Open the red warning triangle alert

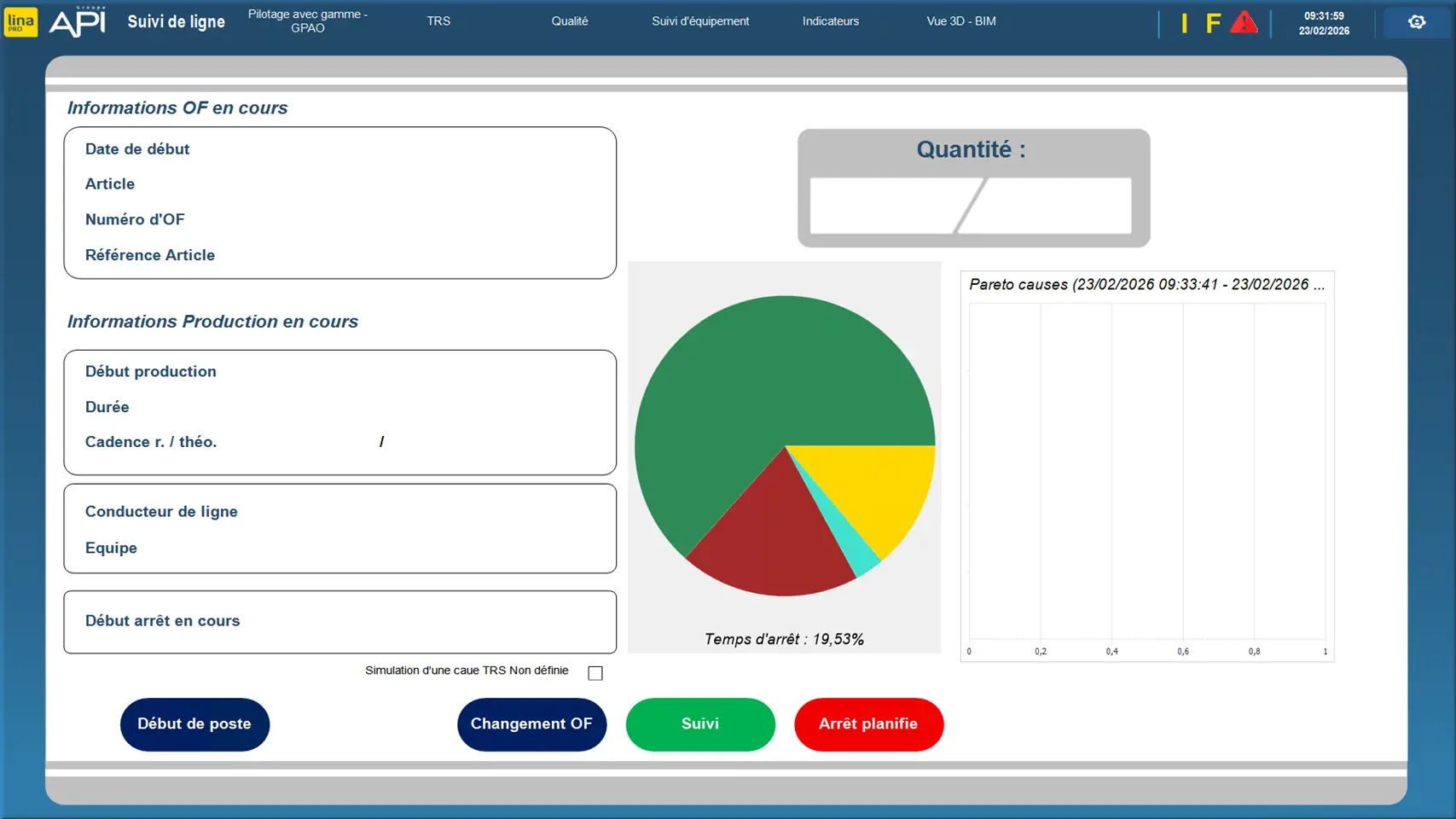click(x=1244, y=22)
